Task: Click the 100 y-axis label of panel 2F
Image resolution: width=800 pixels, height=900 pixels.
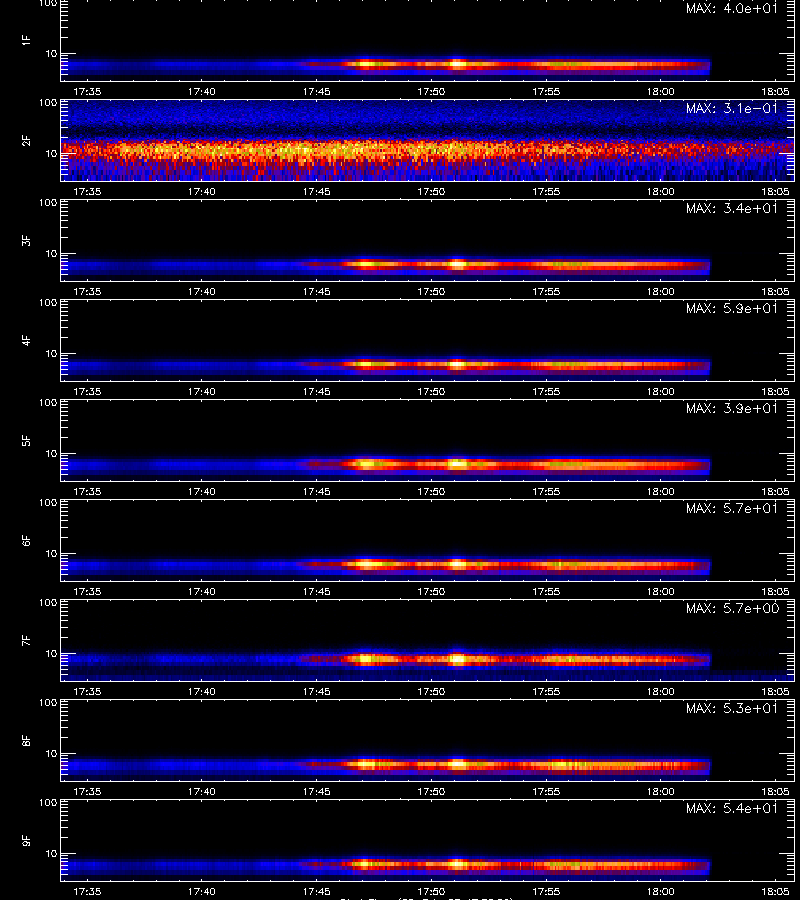Action: [48, 103]
